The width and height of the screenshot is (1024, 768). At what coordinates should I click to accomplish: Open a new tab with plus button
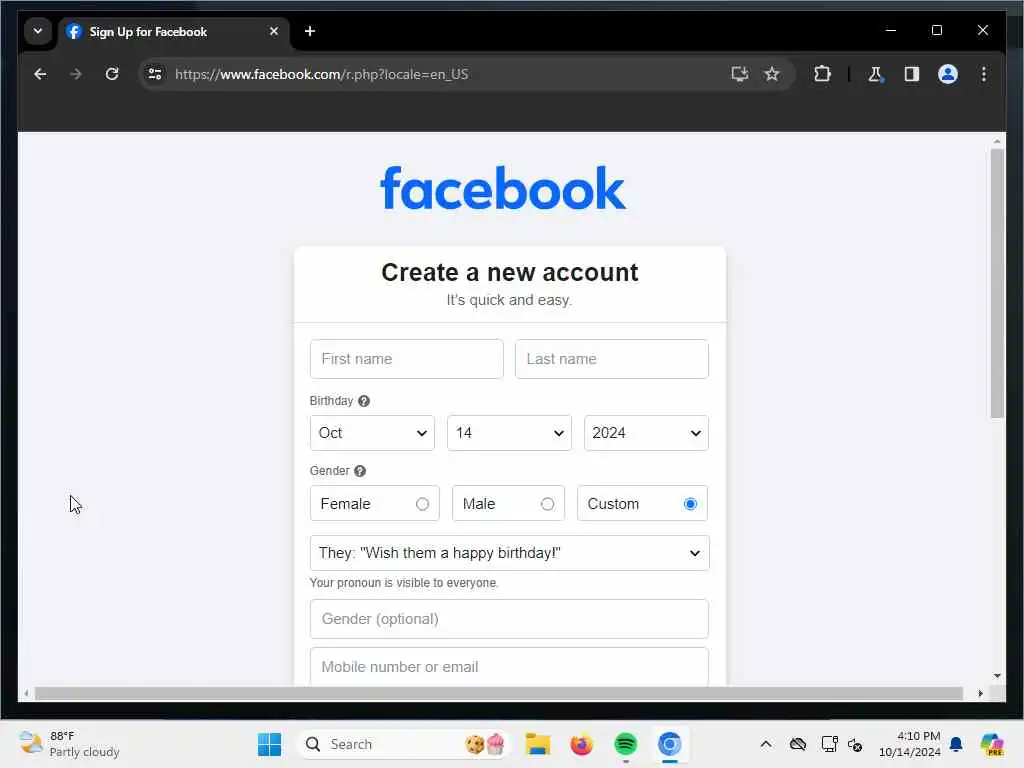click(x=310, y=31)
